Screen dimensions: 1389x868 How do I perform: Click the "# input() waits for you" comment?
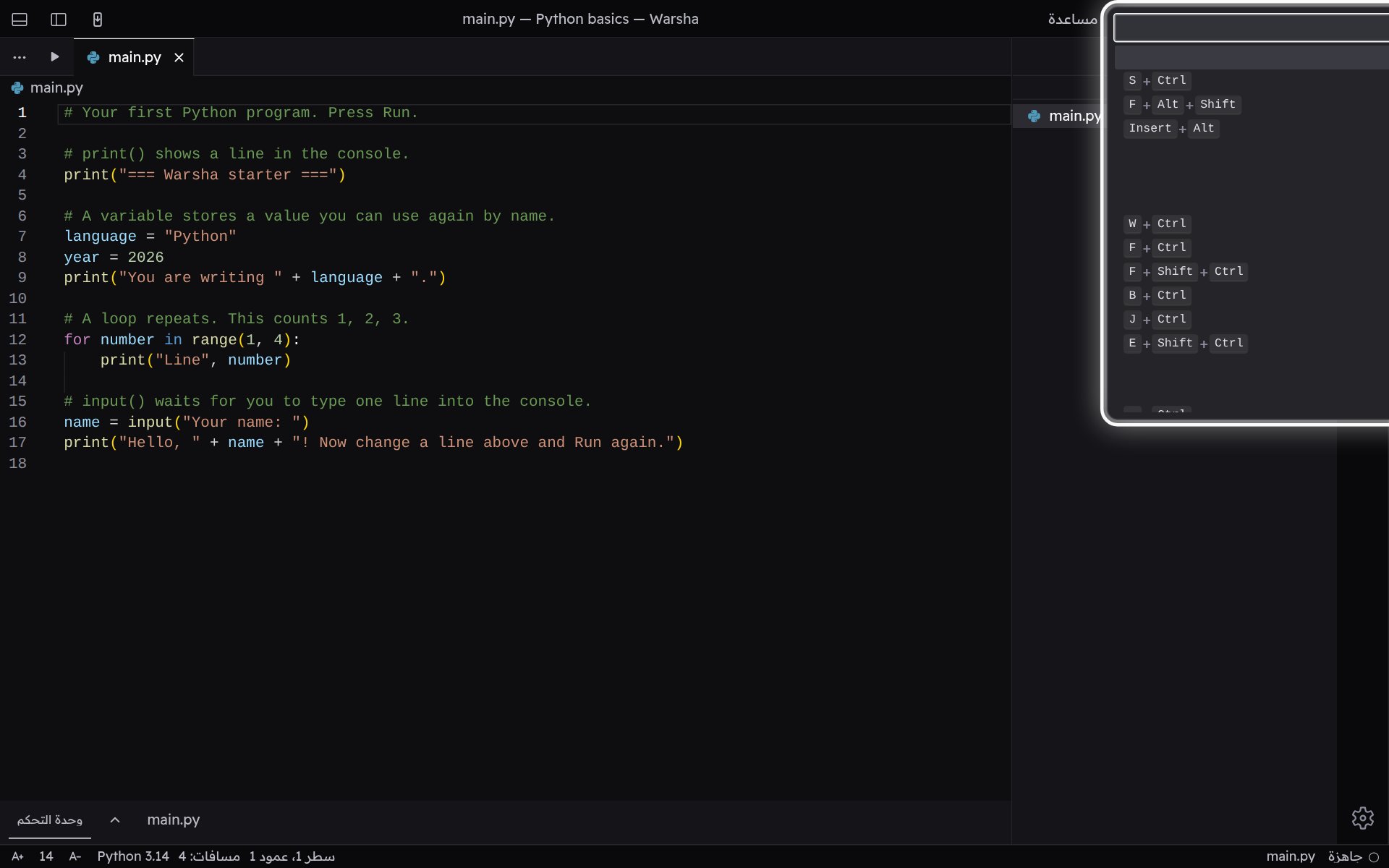pos(328,401)
